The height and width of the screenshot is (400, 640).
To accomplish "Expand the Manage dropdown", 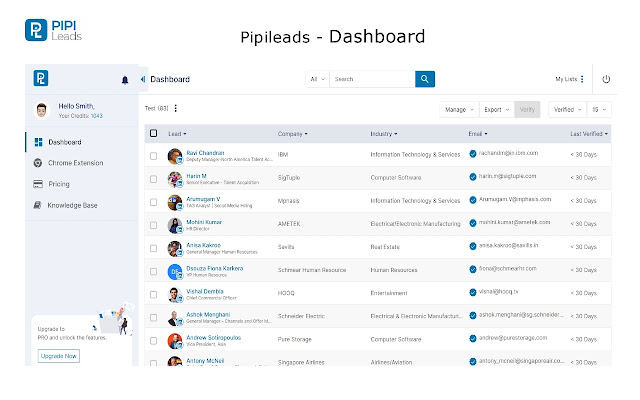I will [x=457, y=109].
